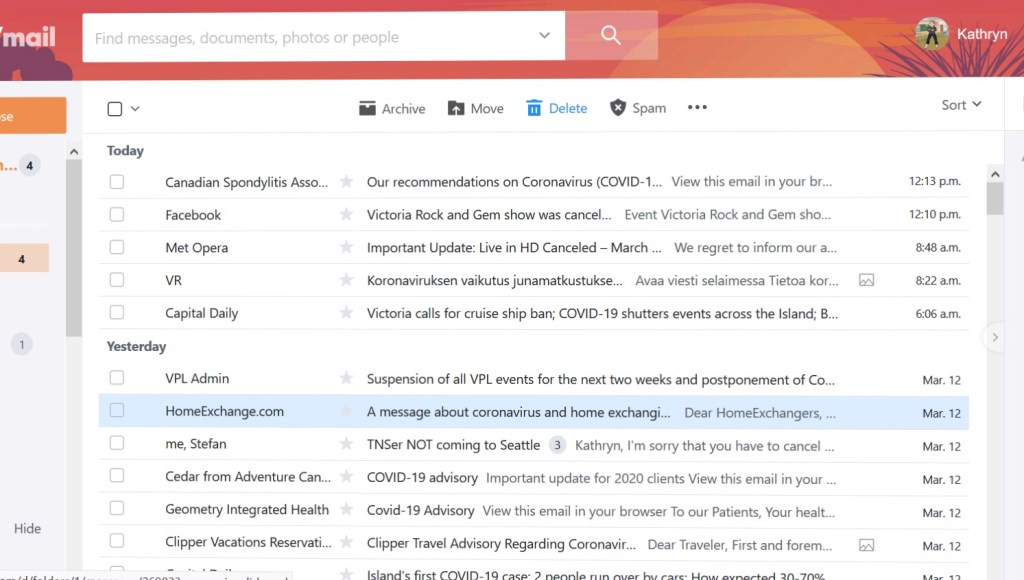Click the Hide link in left sidebar

pyautogui.click(x=27, y=528)
